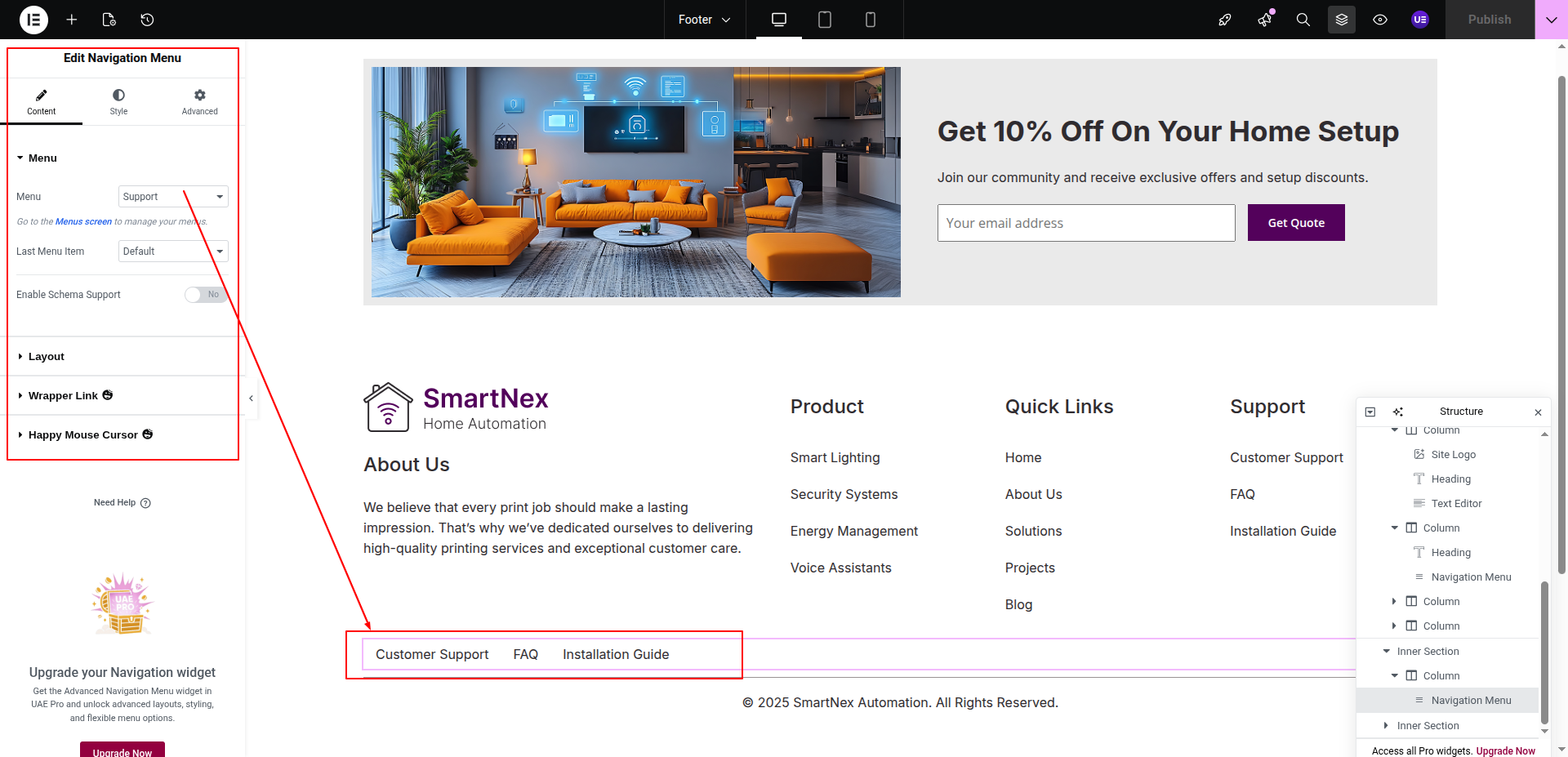Expand the Wrapper Link section
This screenshot has width=1568, height=757.
[63, 396]
